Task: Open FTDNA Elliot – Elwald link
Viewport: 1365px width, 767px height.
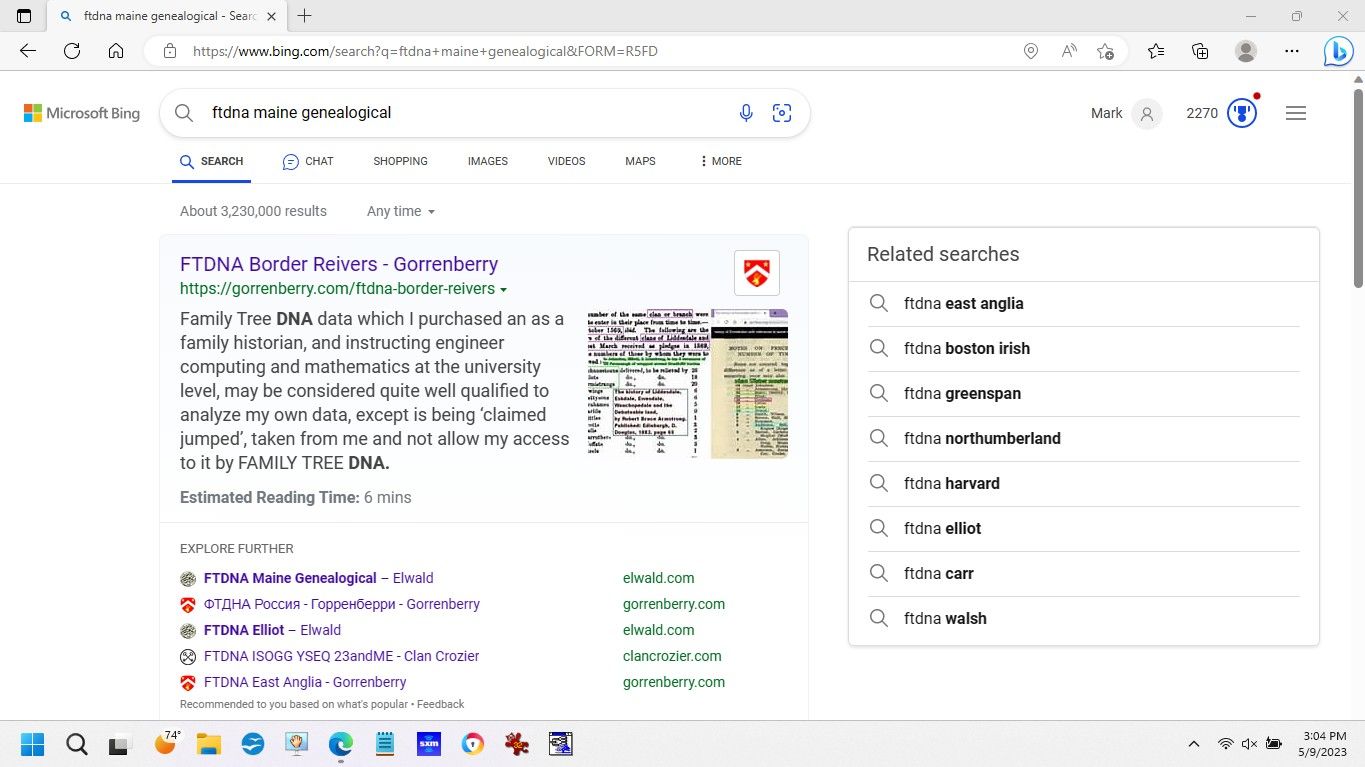Action: coord(272,630)
